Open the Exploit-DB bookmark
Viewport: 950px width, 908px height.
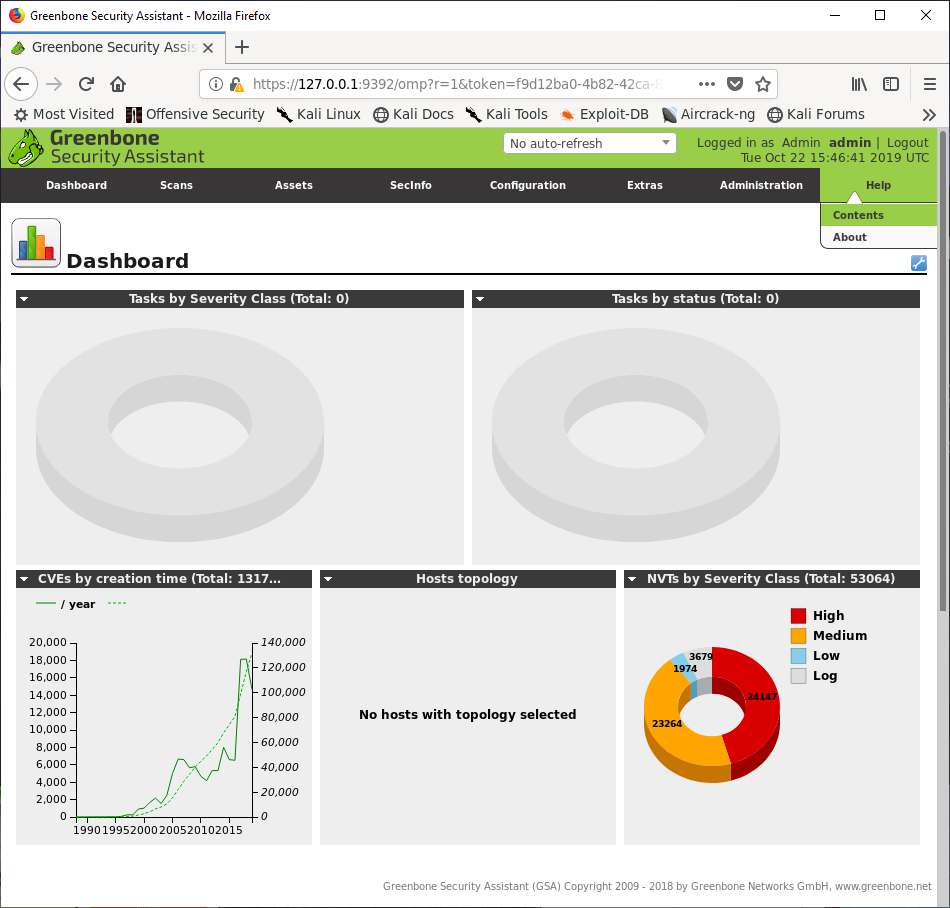[x=604, y=114]
